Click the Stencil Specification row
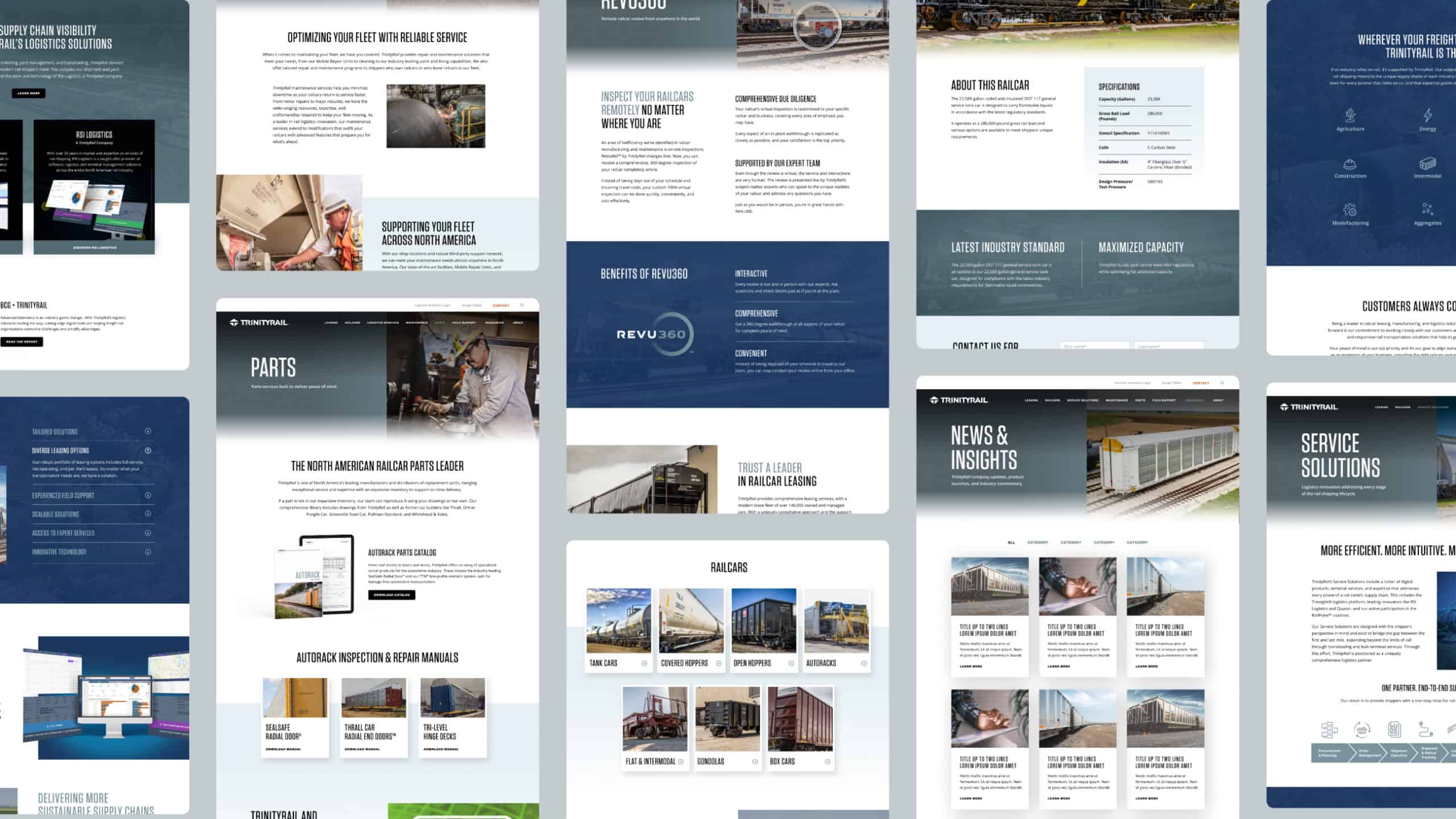The image size is (1456, 819). [x=1144, y=133]
